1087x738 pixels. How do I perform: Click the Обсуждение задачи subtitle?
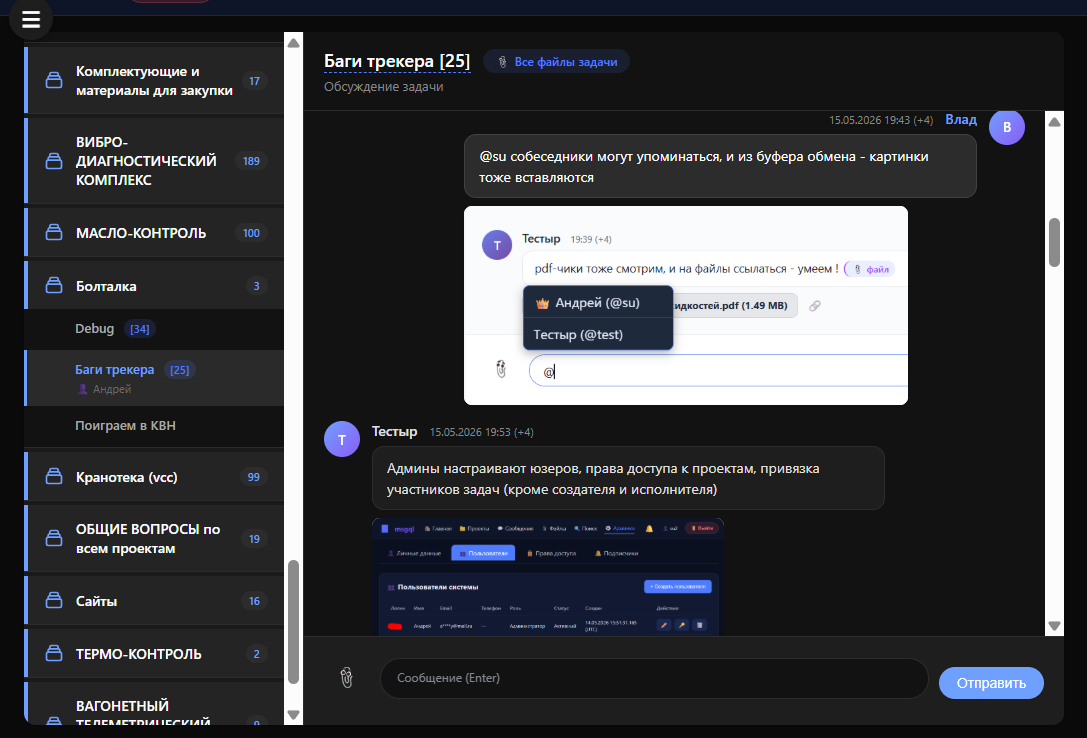click(383, 87)
